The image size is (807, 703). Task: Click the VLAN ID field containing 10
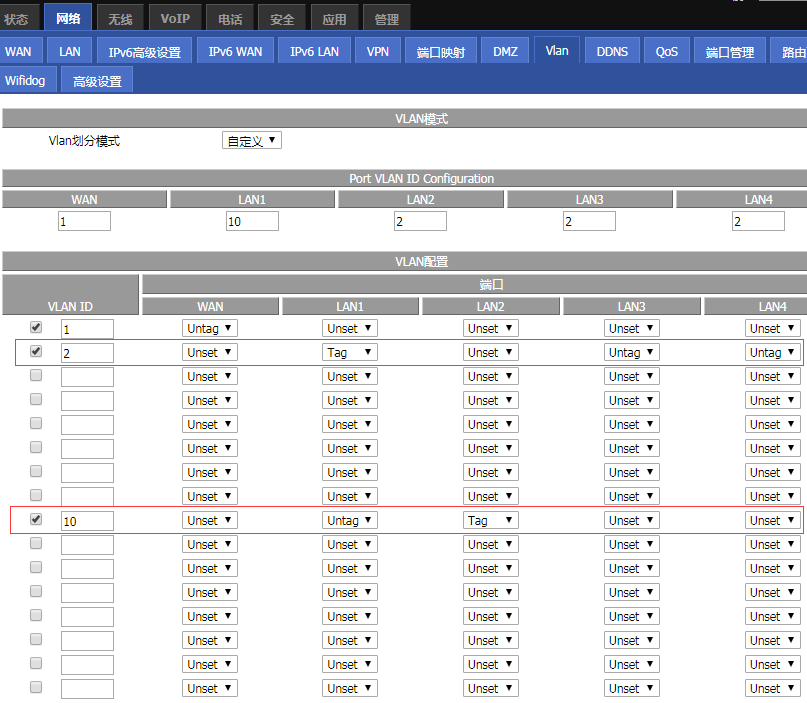click(87, 521)
